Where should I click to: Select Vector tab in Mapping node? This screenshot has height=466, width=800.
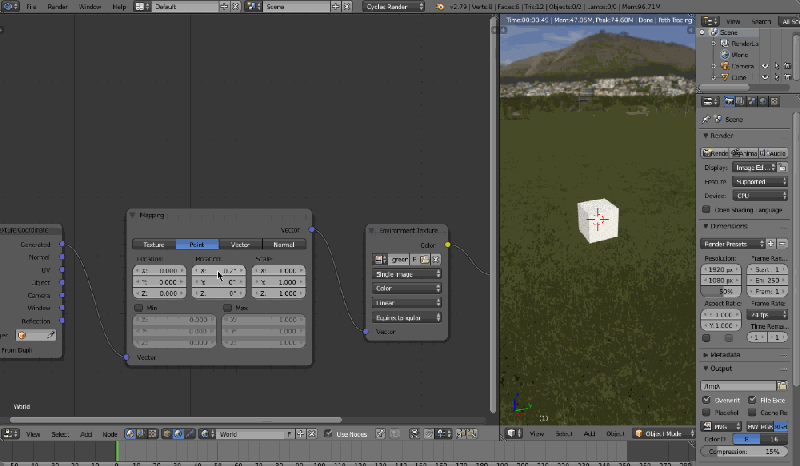click(240, 244)
